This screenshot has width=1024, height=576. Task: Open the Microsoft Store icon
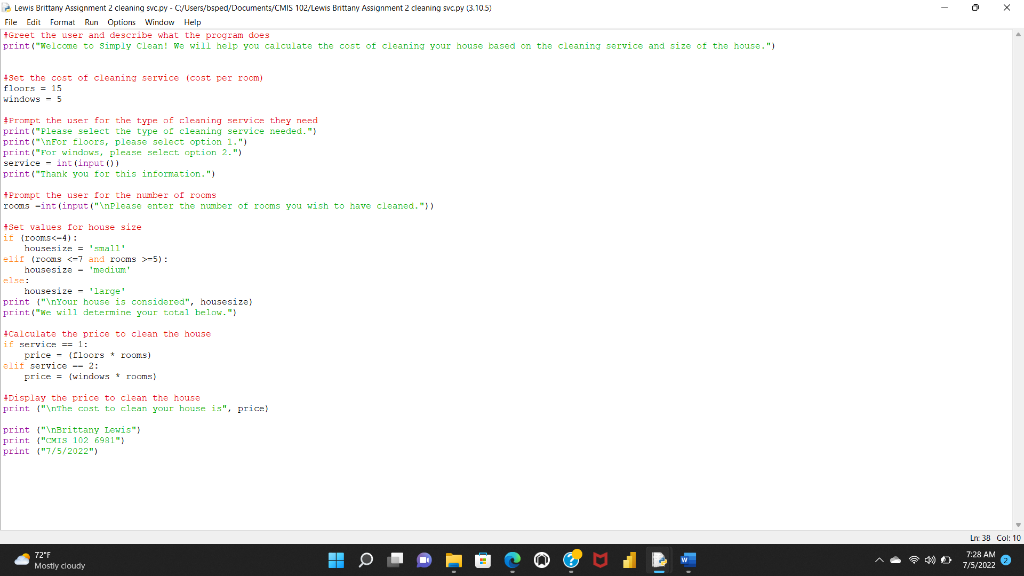pos(483,560)
